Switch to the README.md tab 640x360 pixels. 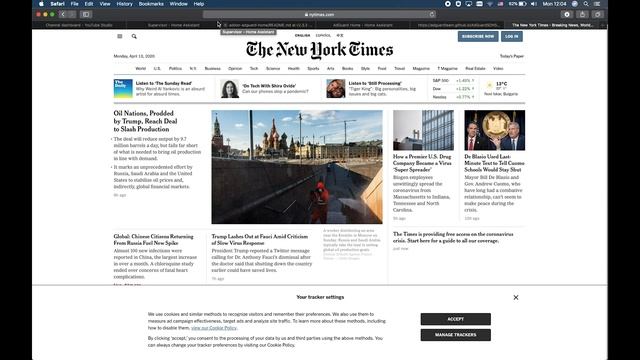click(x=268, y=25)
